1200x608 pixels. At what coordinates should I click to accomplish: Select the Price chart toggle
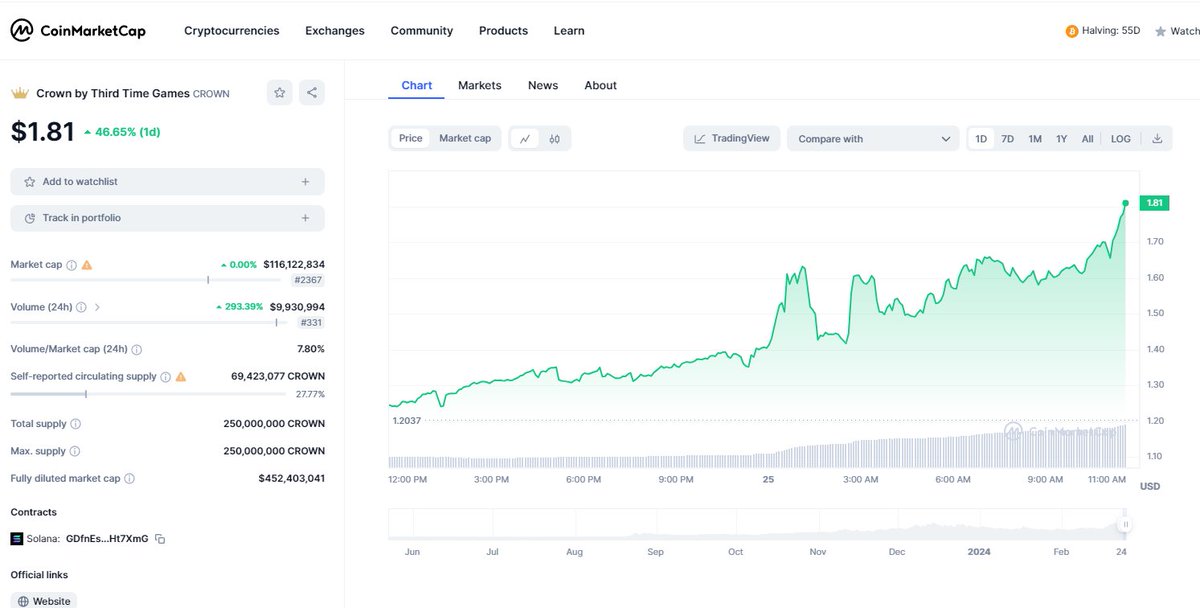411,138
